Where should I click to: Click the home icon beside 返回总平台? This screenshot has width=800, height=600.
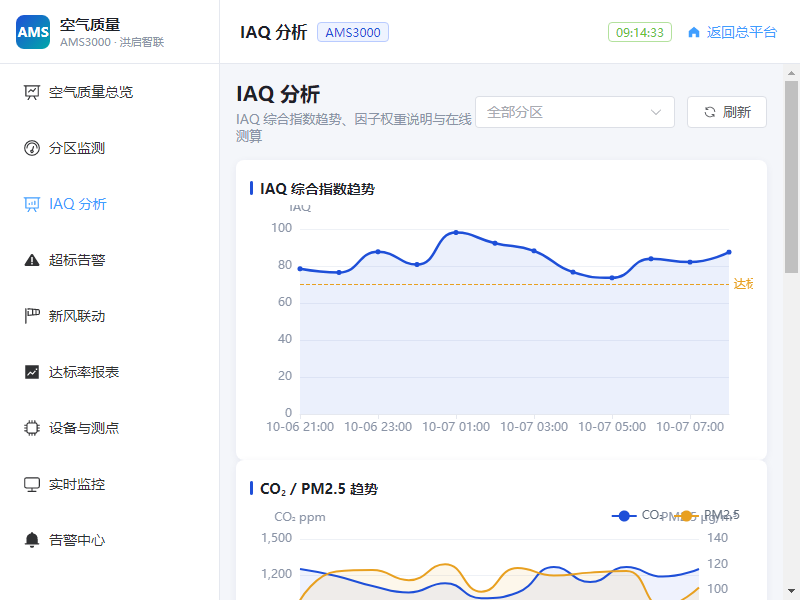pos(693,33)
